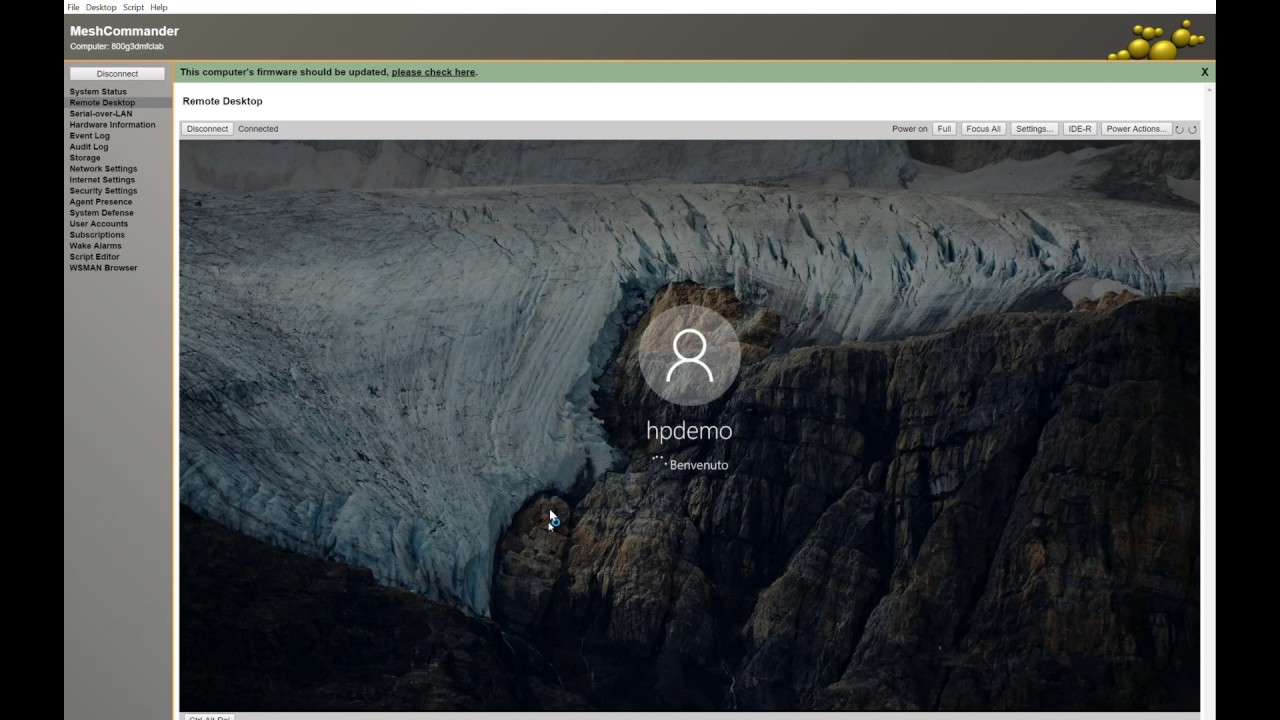Follow the 'please check here' firmware link
The width and height of the screenshot is (1280, 720).
(x=433, y=72)
